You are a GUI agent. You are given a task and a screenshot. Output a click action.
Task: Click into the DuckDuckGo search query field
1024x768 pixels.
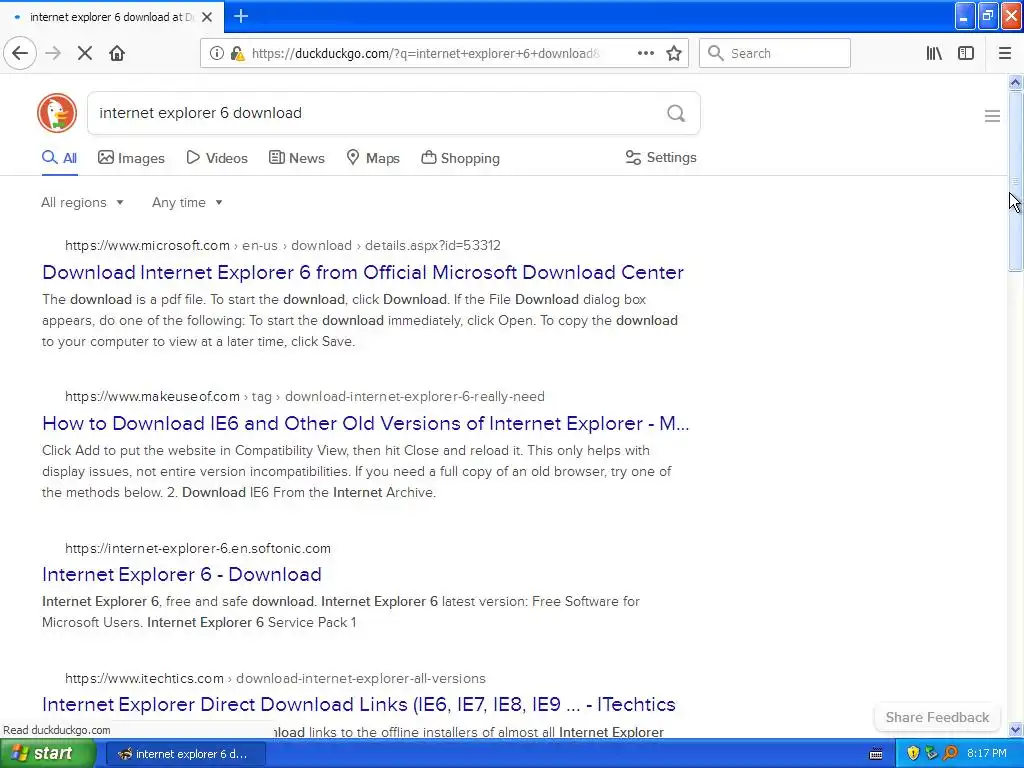[376, 113]
